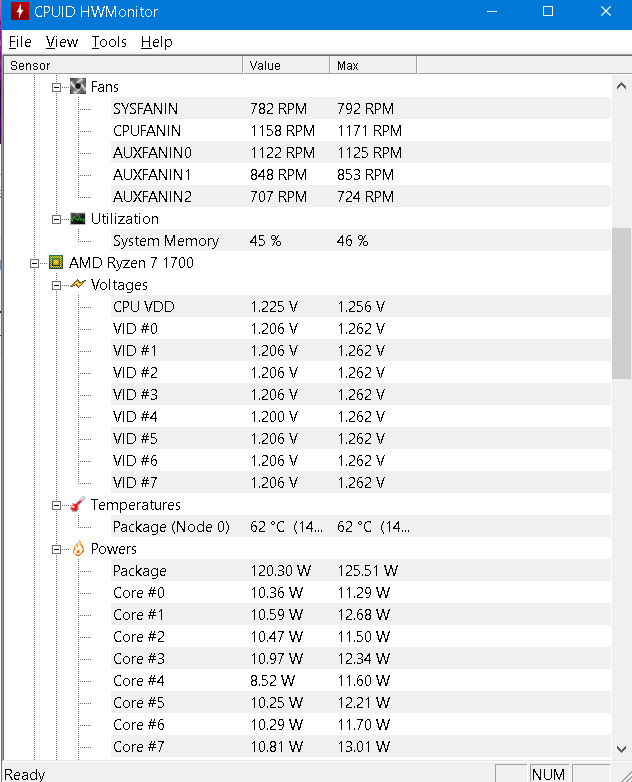Screen dimensions: 632x782
Task: Click the 13.01 W max Core #7 value
Action: [364, 747]
